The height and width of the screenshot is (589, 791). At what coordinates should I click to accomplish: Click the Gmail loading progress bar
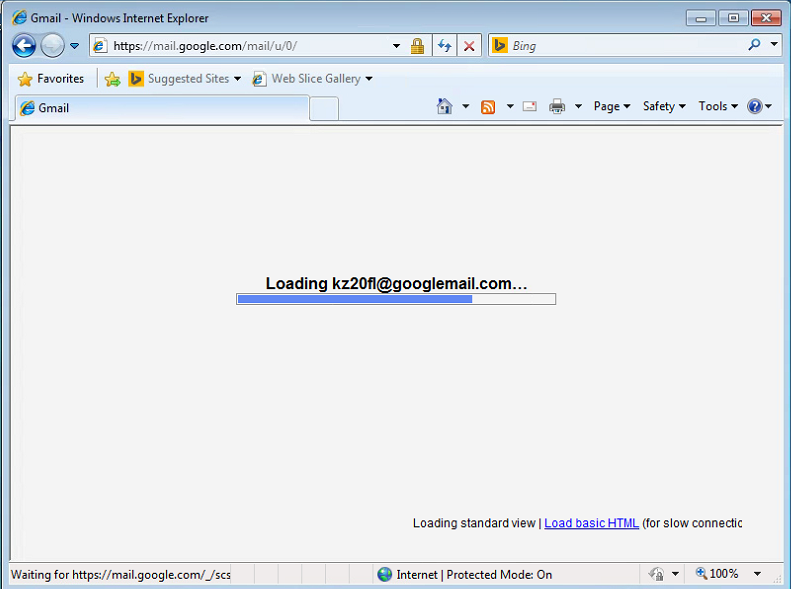click(396, 299)
